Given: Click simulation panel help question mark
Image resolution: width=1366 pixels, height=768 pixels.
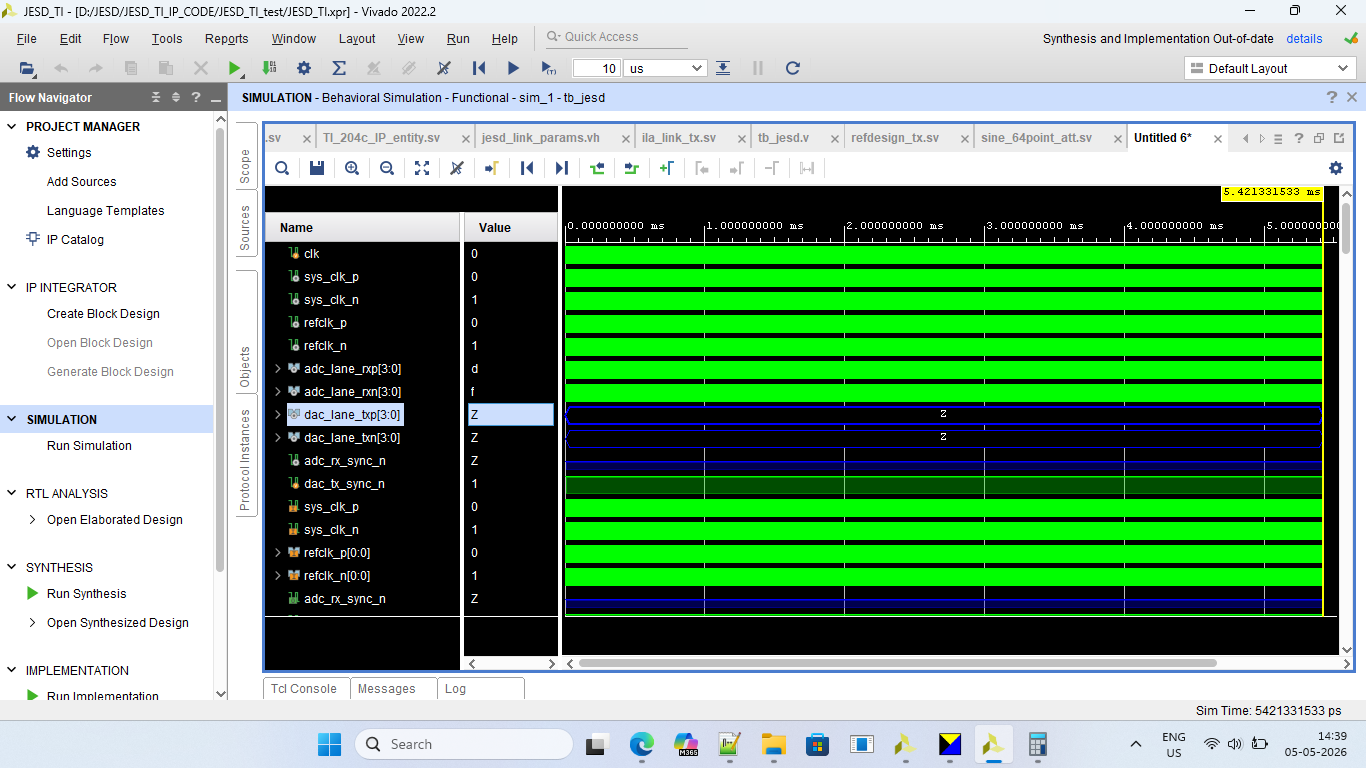Looking at the screenshot, I should click(x=1332, y=98).
